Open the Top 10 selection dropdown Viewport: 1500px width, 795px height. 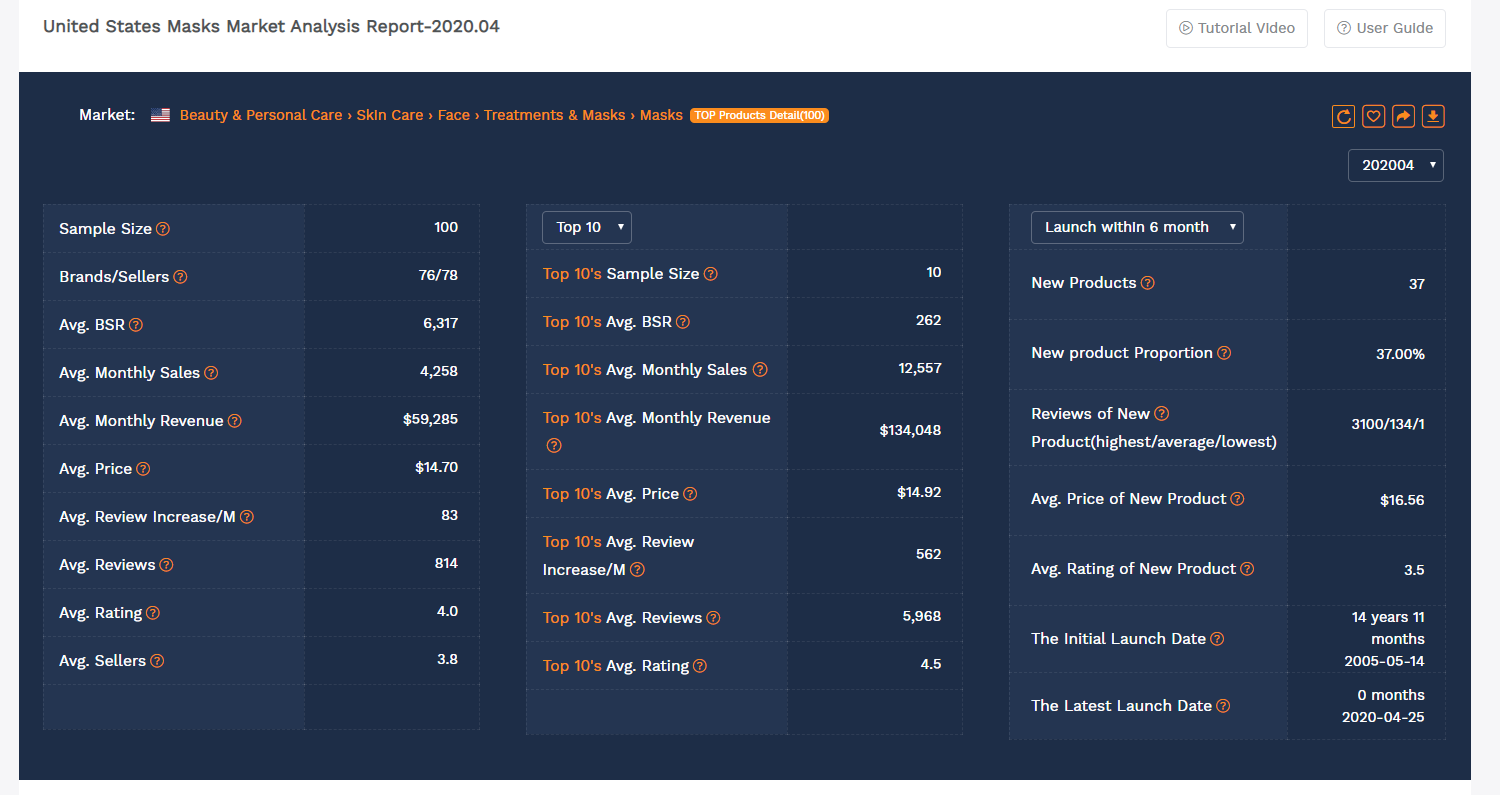tap(586, 227)
